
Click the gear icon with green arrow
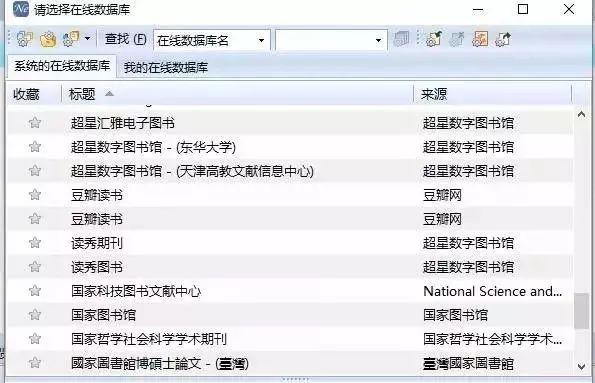[x=434, y=39]
